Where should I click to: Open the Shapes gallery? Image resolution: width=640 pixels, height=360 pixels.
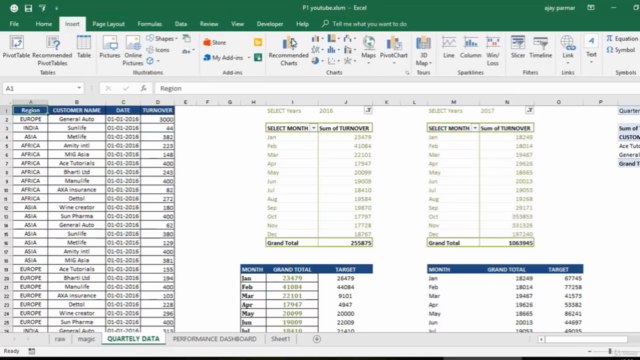coord(162,38)
